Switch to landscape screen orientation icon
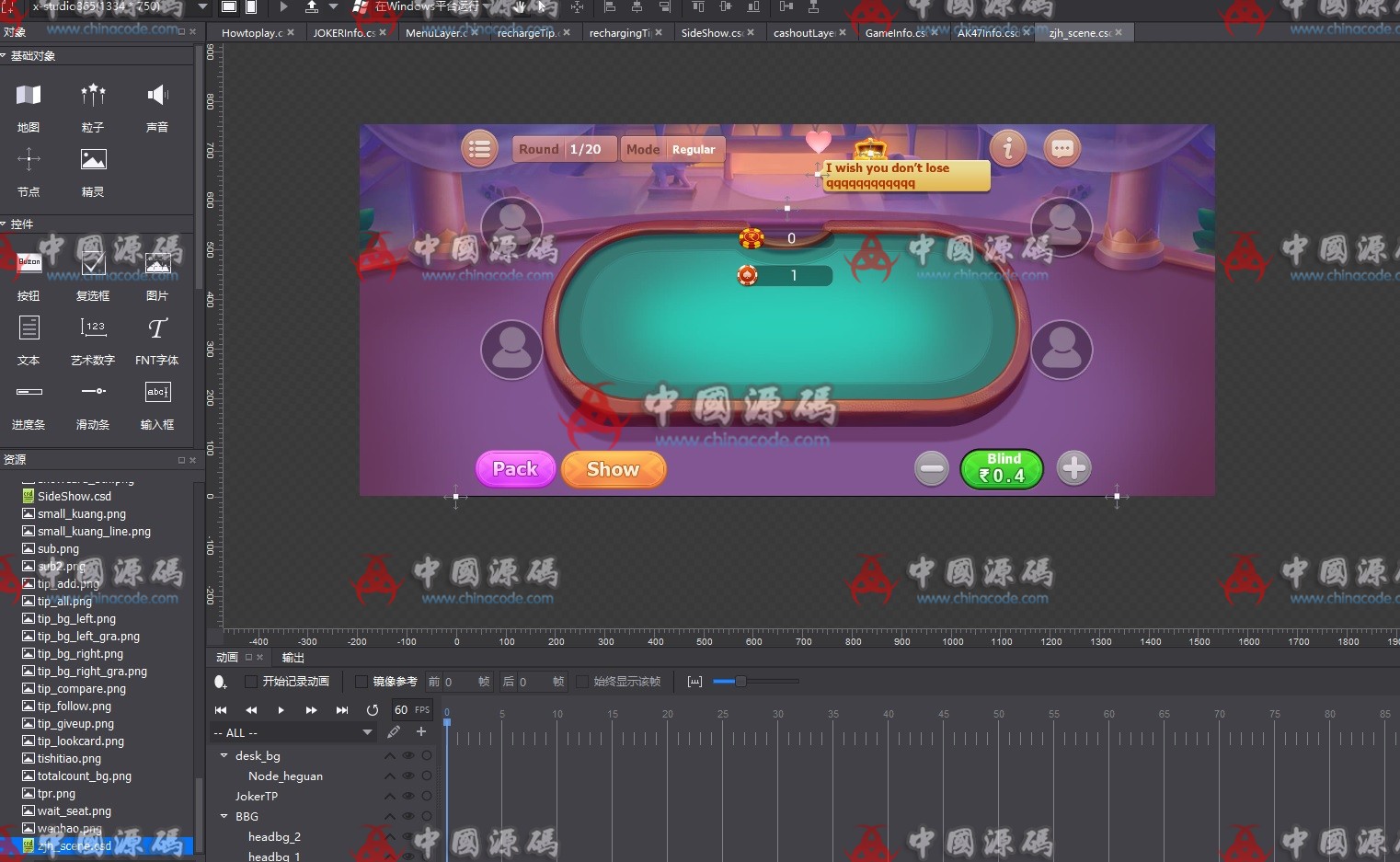 229,6
